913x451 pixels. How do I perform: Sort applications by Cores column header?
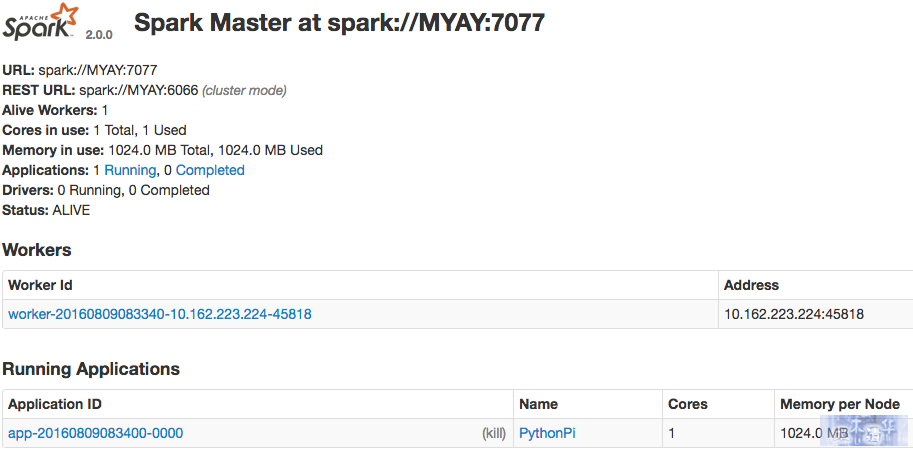click(688, 404)
